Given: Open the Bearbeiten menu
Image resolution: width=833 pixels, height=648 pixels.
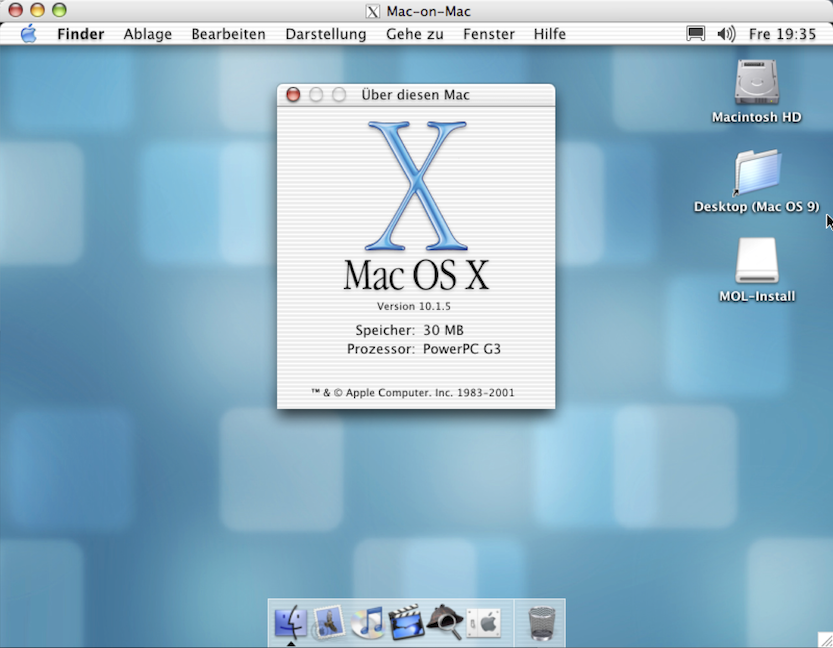Looking at the screenshot, I should click(228, 35).
